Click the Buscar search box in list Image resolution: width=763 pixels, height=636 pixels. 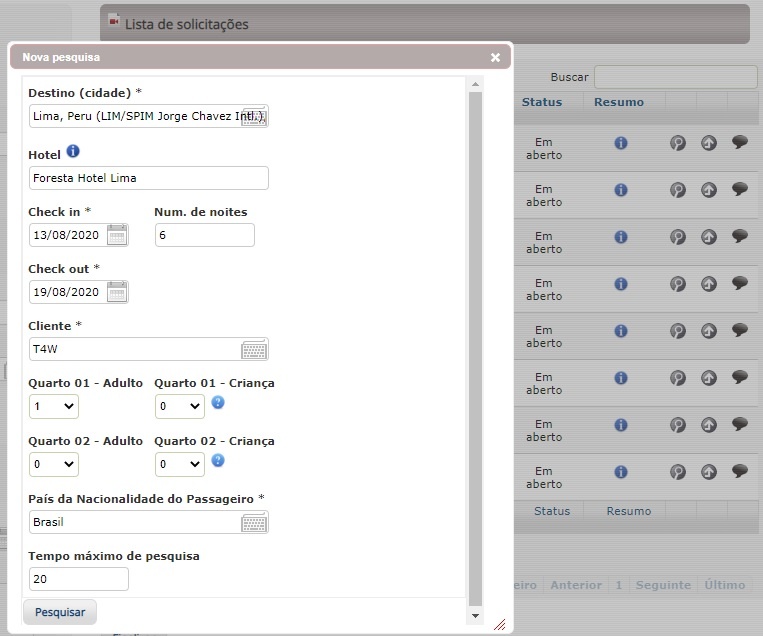(x=675, y=77)
